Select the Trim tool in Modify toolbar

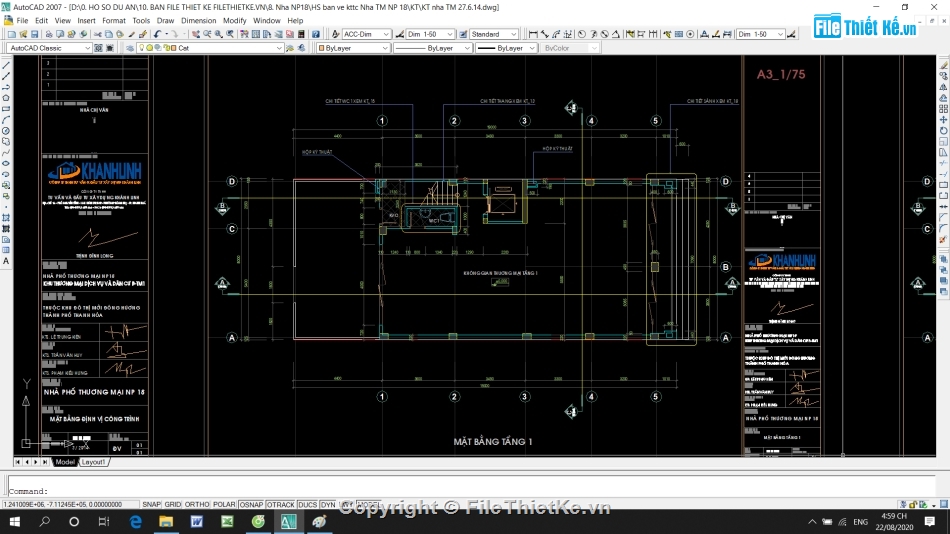click(x=943, y=163)
